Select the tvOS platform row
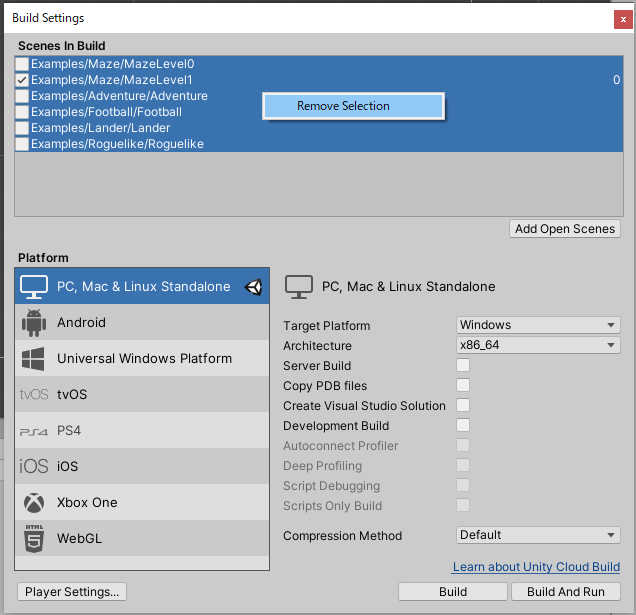Screen dimensions: 636x615 tap(142, 394)
